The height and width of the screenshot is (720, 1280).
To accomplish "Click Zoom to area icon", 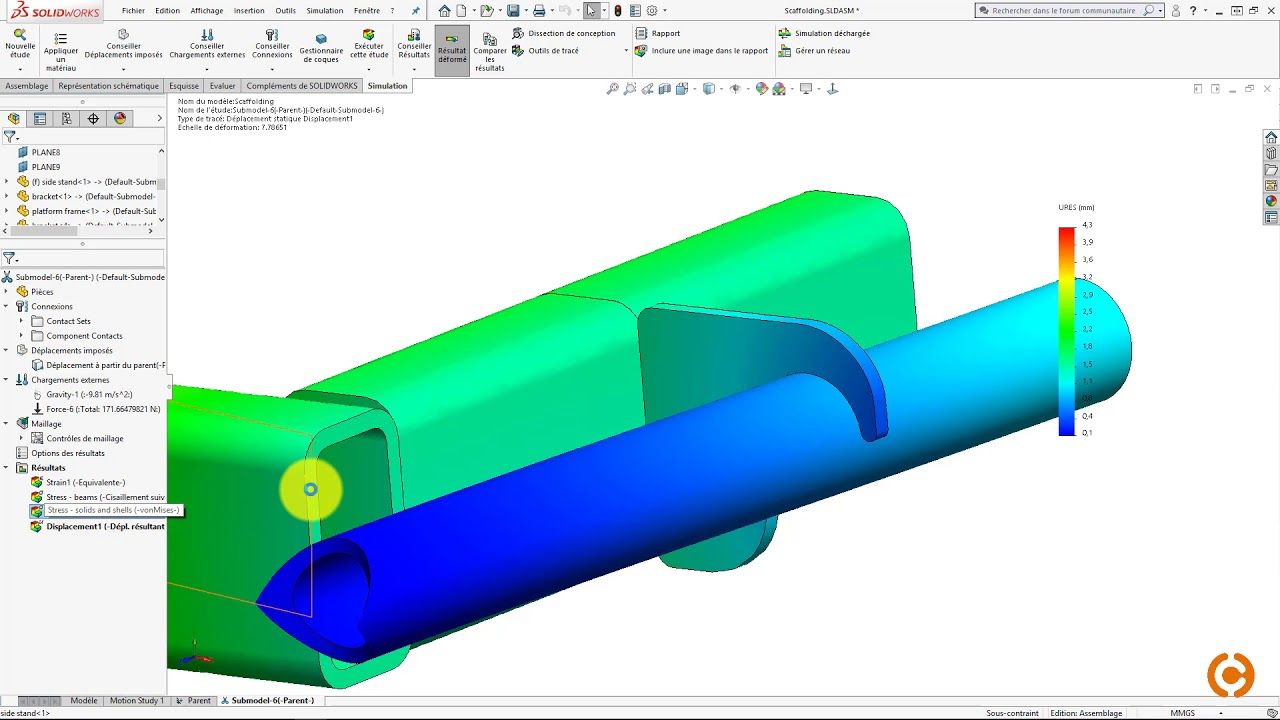I will tap(630, 89).
